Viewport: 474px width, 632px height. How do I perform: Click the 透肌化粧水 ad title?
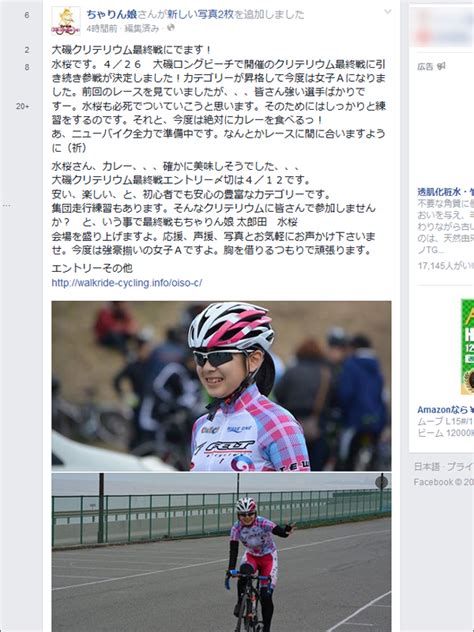(445, 192)
